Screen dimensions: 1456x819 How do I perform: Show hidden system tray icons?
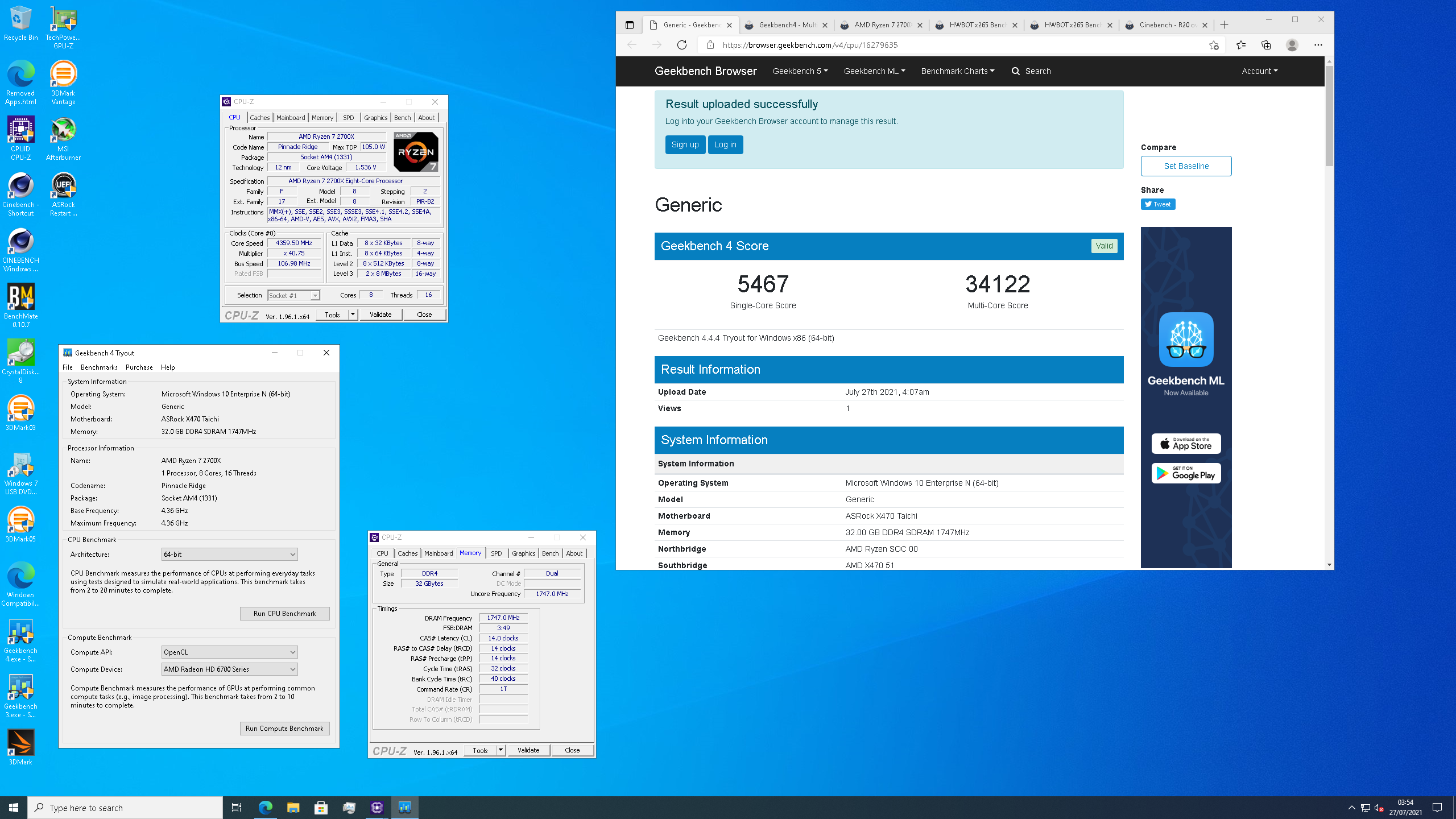click(1351, 808)
